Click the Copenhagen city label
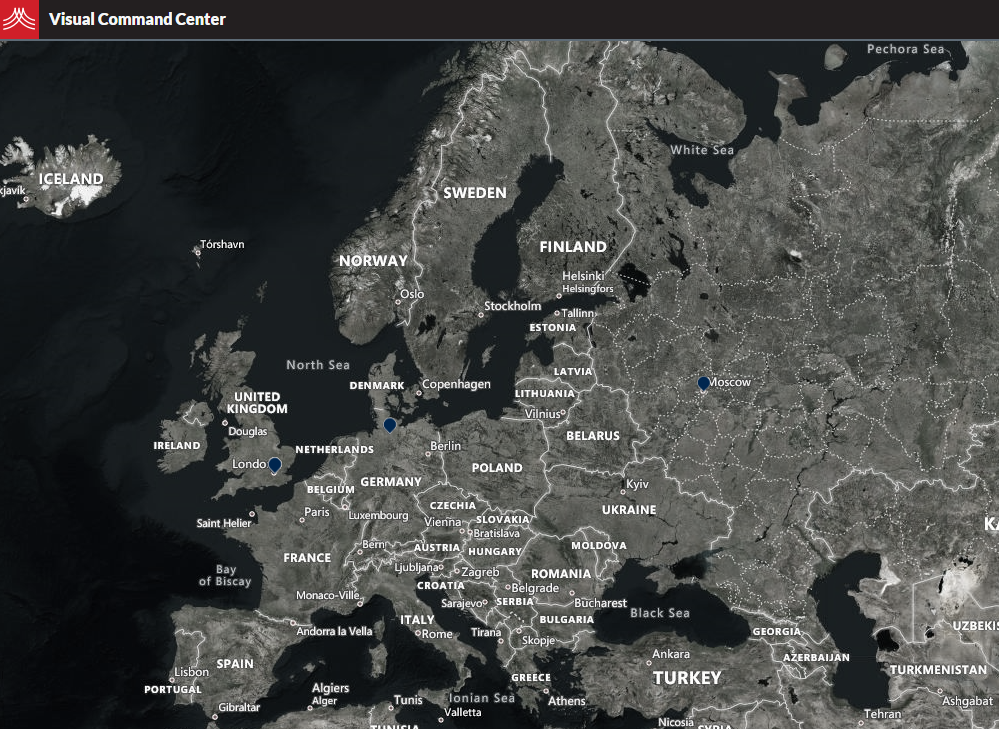 [x=456, y=384]
